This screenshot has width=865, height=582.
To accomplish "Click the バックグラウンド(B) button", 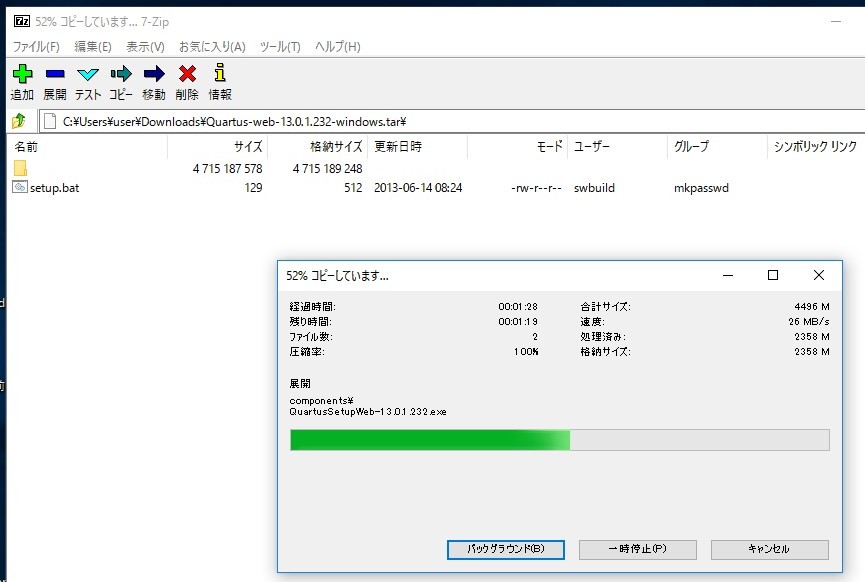I will coord(506,549).
